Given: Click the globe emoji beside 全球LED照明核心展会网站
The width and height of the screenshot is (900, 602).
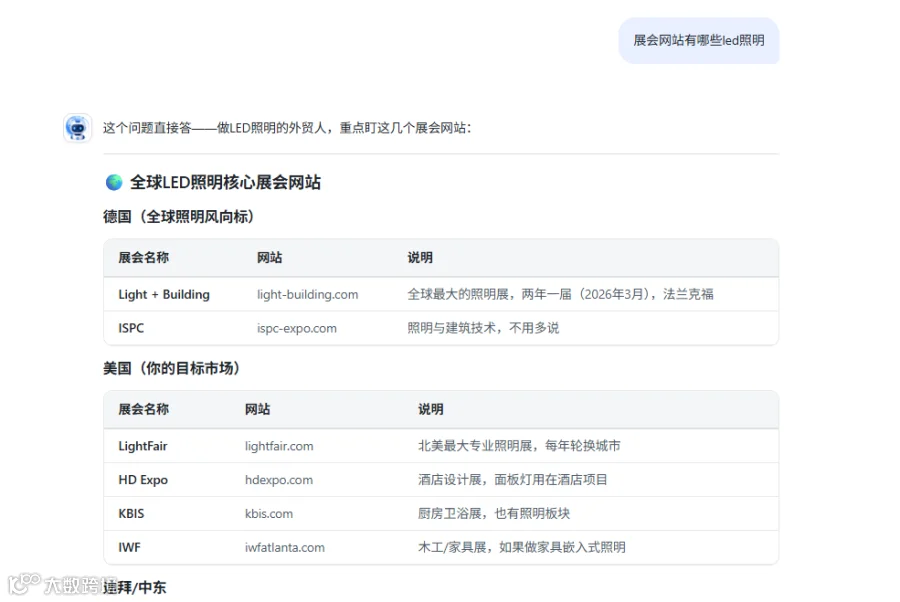Looking at the screenshot, I should 114,182.
